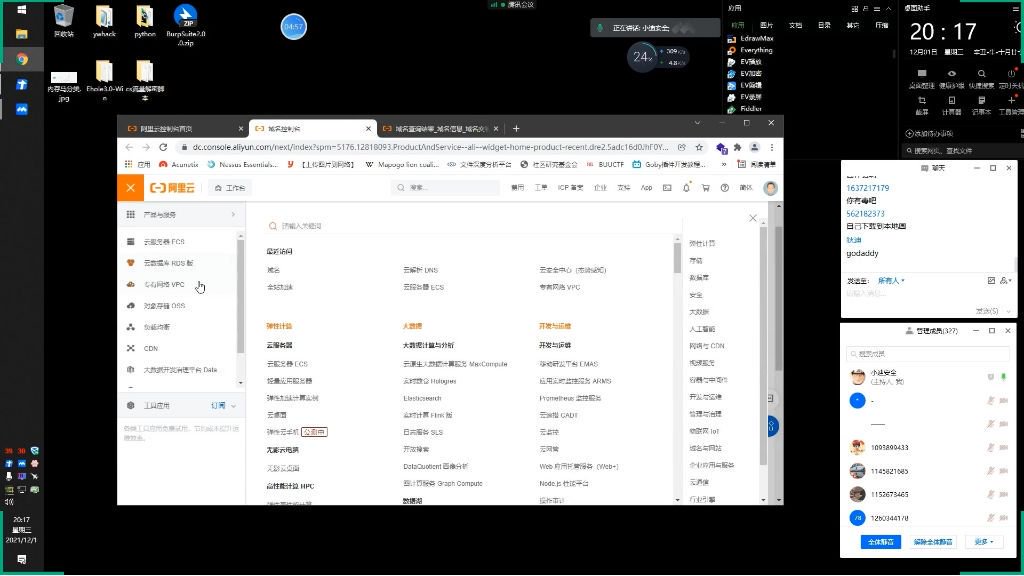This screenshot has height=576, width=1024.
Task: Switch to the third Chrome tab about domain
Action: coord(441,129)
